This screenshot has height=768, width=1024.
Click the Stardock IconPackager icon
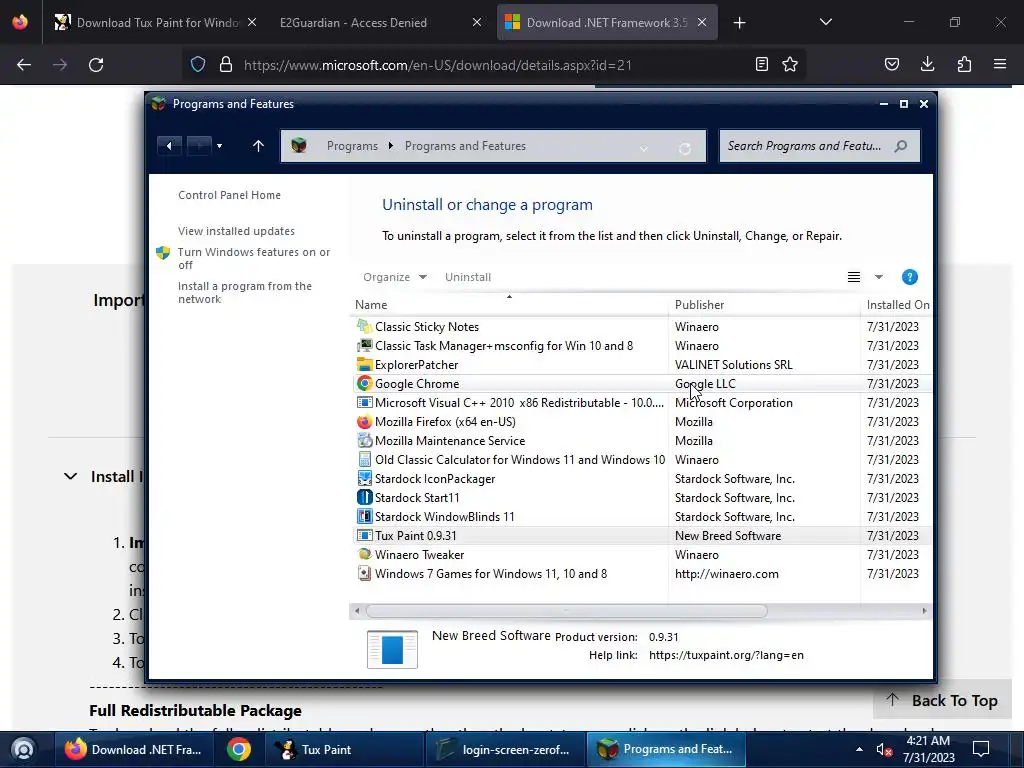[364, 479]
